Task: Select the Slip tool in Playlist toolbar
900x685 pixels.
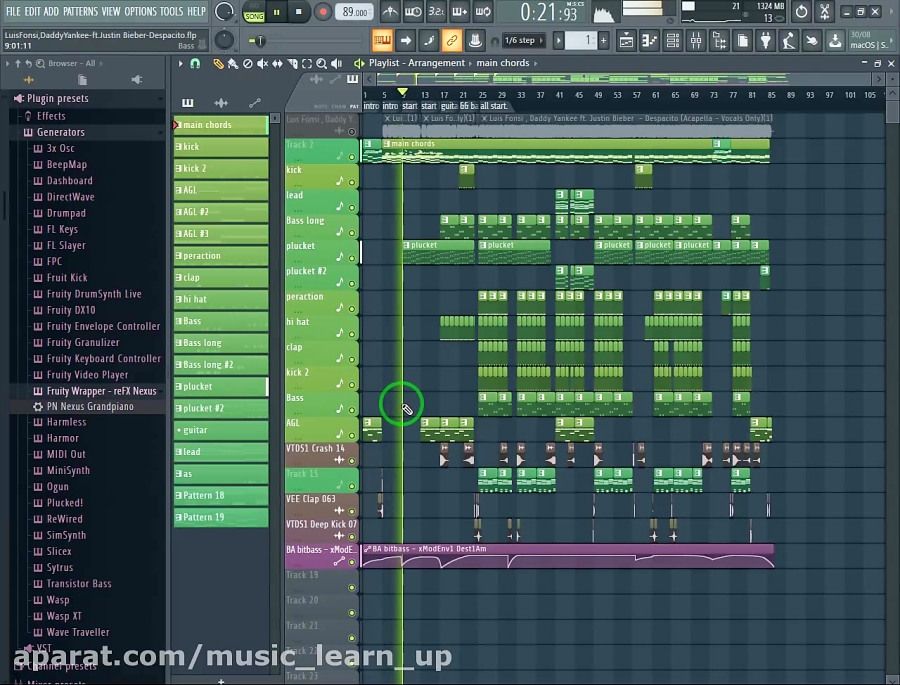Action: 277,64
